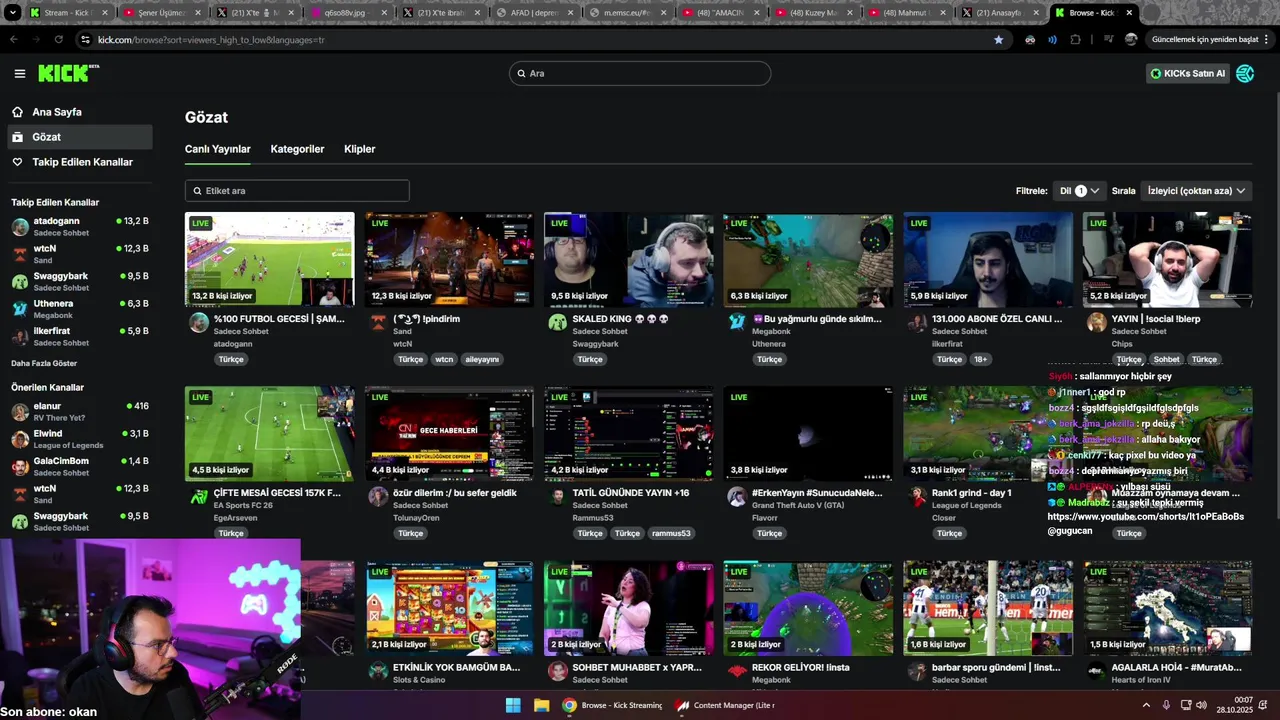
Task: Open İzleyici (çoktan aza) sort dropdown
Action: [x=1196, y=191]
